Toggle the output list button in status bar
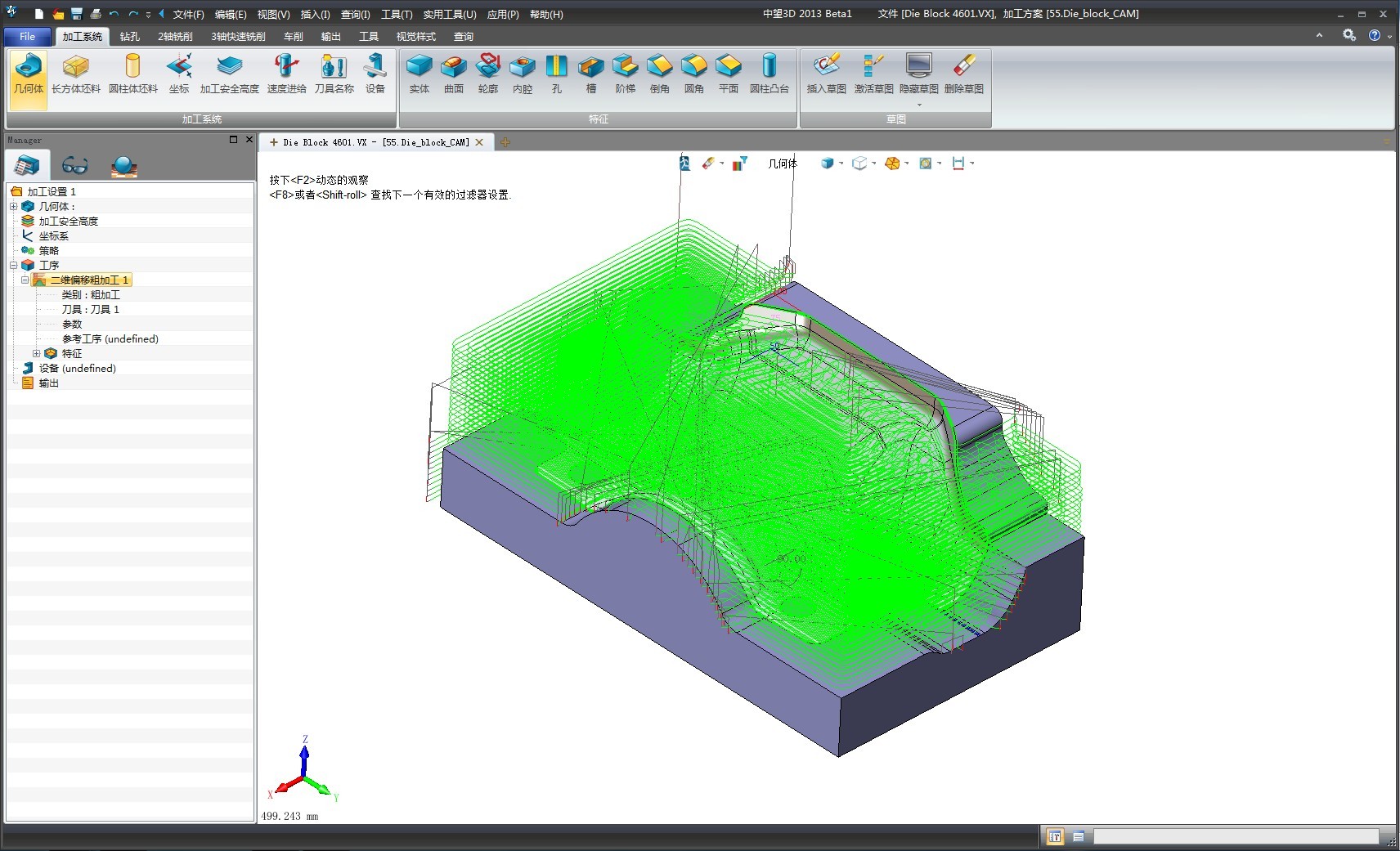Screen dimensions: 1400x851 1079,836
